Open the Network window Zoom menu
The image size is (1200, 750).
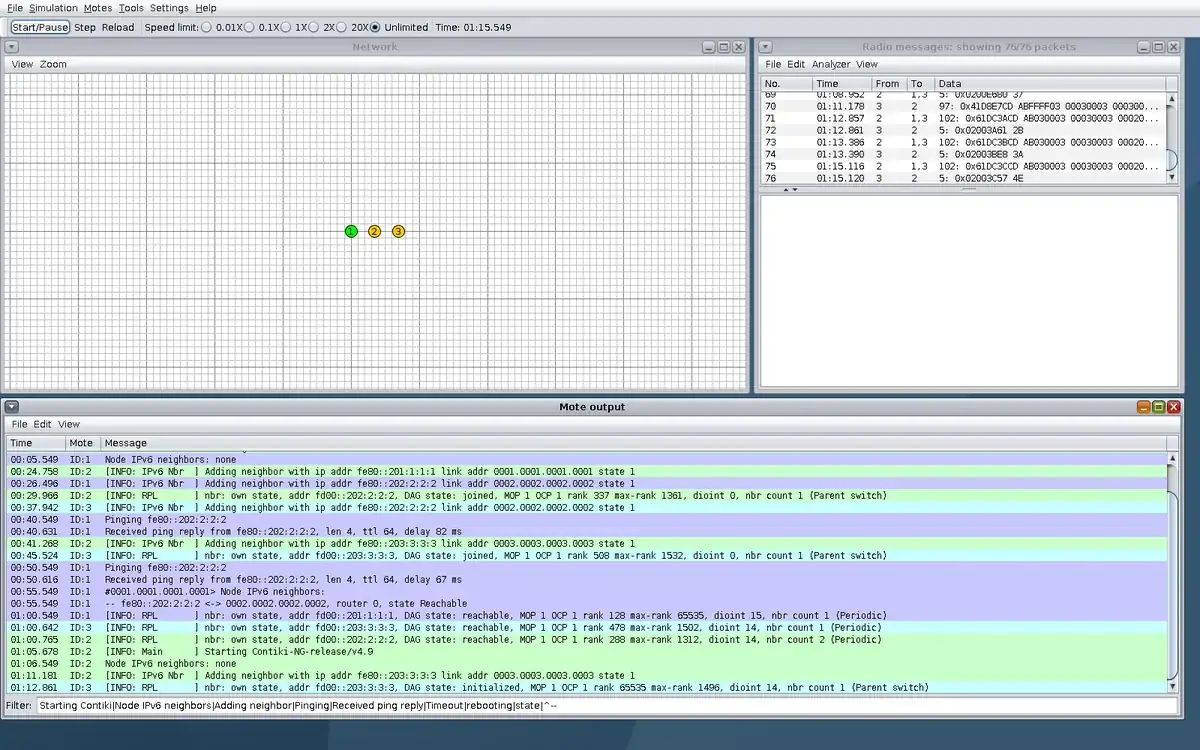click(53, 64)
